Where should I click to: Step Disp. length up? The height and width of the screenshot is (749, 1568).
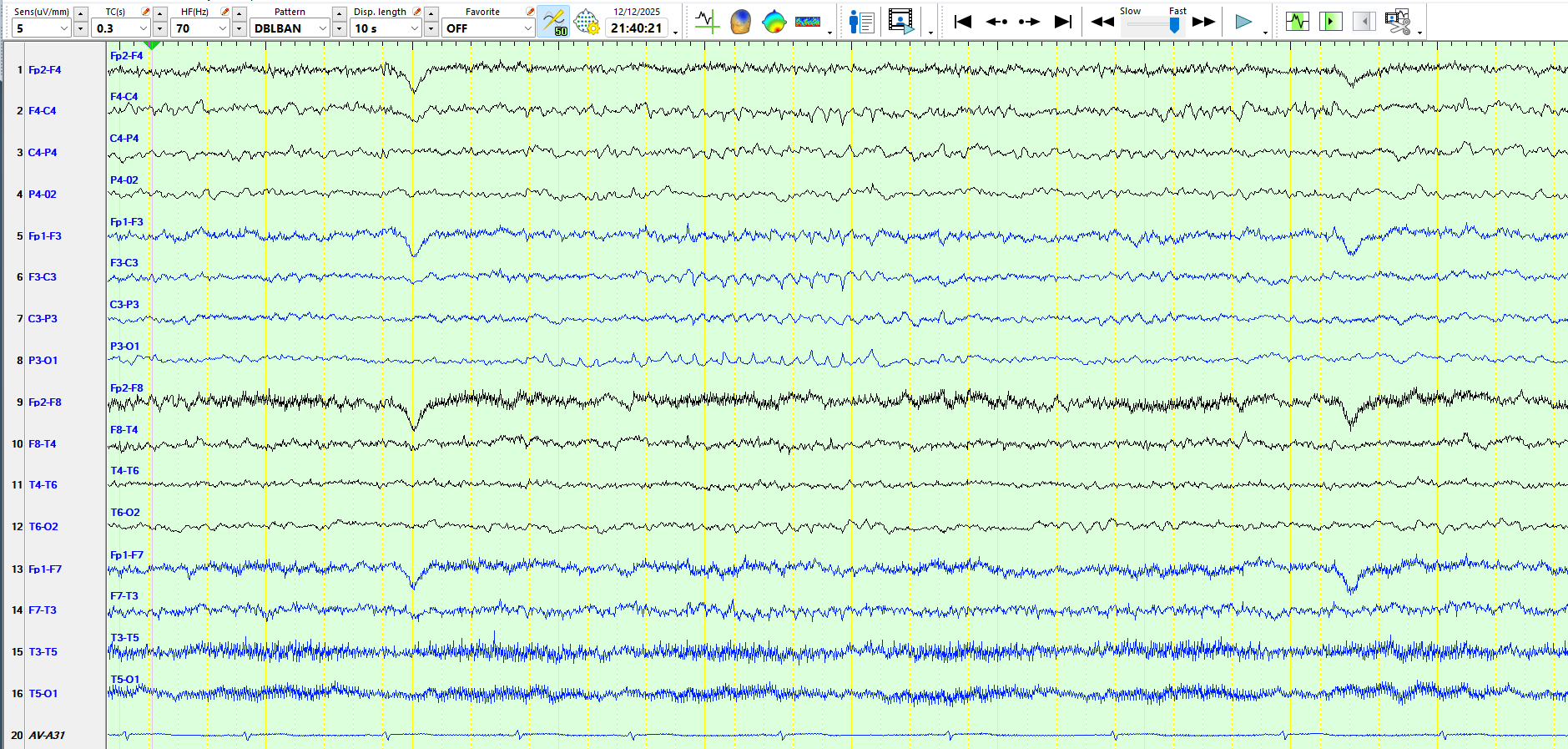[x=431, y=13]
